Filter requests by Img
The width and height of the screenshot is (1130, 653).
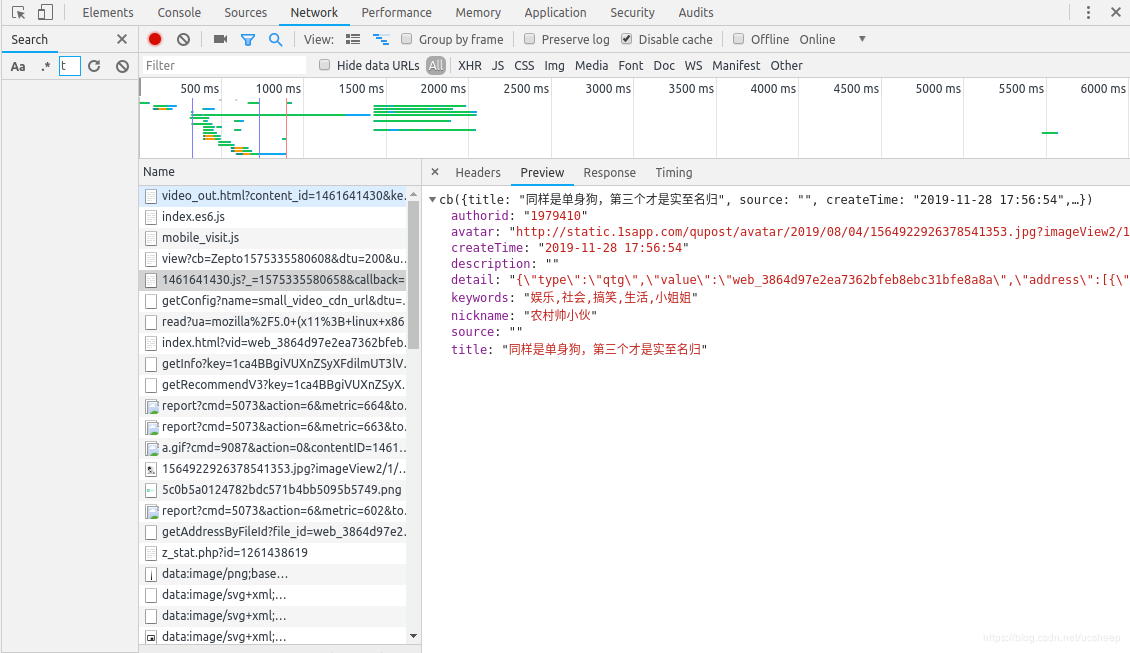554,66
